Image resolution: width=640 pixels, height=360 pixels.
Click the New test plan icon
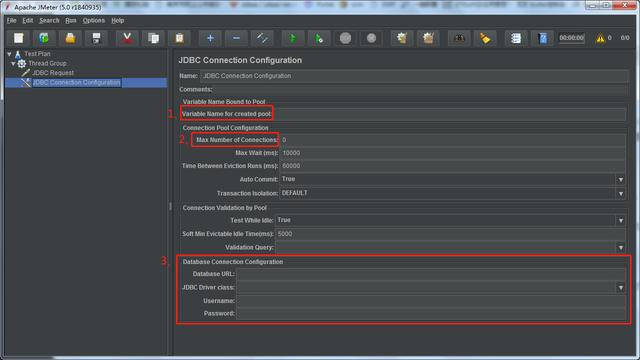[19, 38]
